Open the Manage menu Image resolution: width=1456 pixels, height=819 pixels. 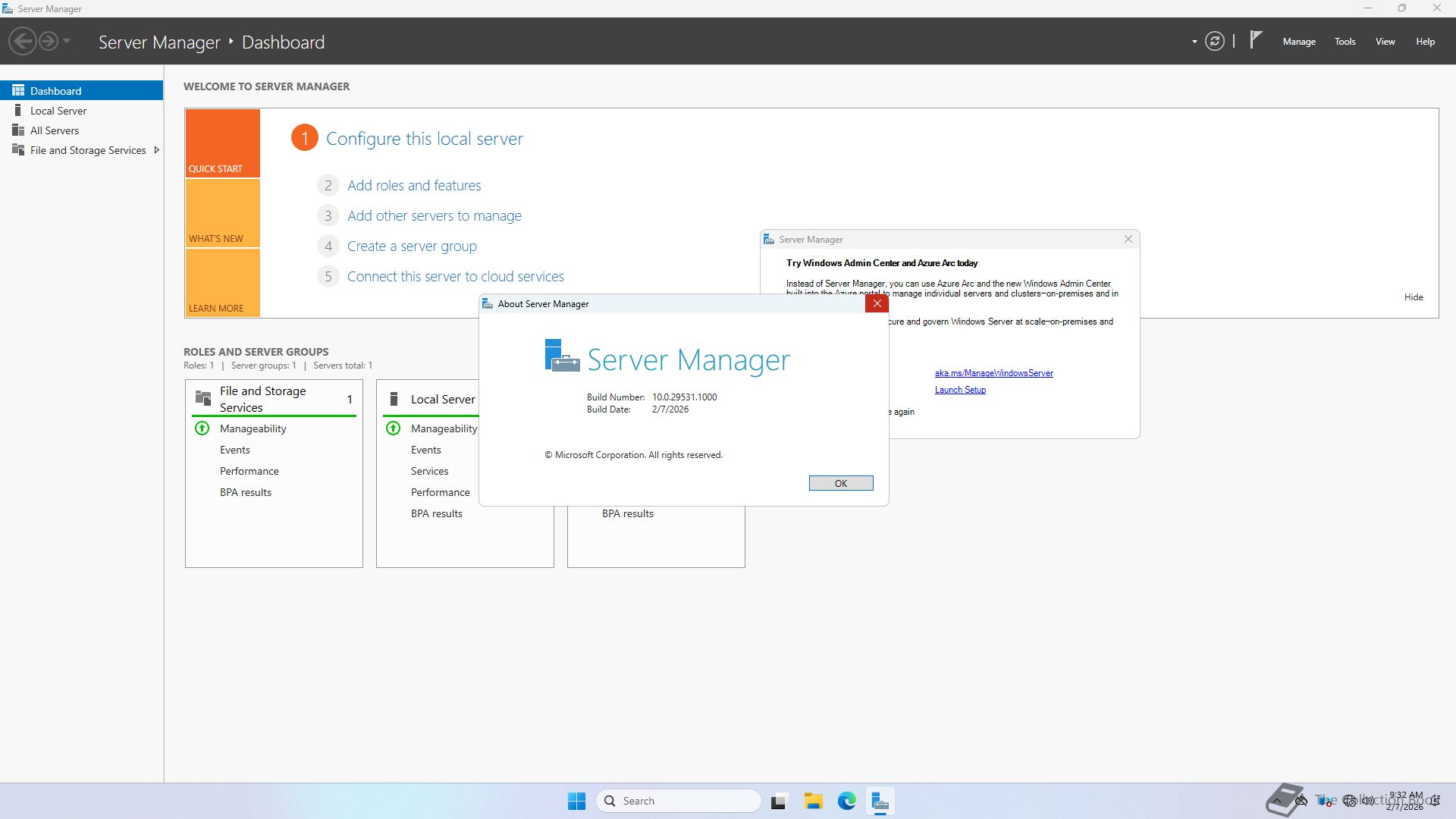1298,42
